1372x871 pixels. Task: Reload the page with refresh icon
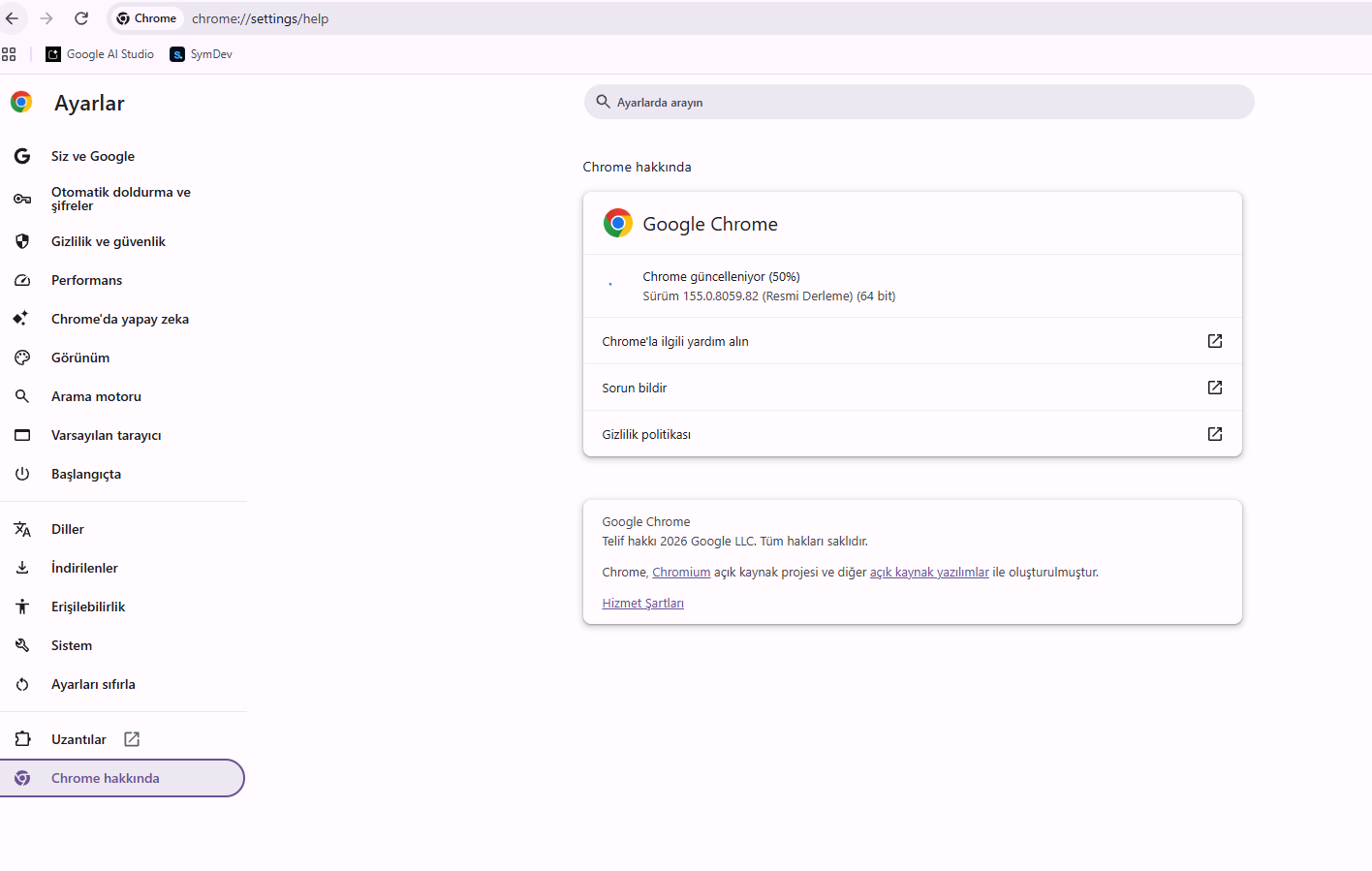[x=81, y=18]
